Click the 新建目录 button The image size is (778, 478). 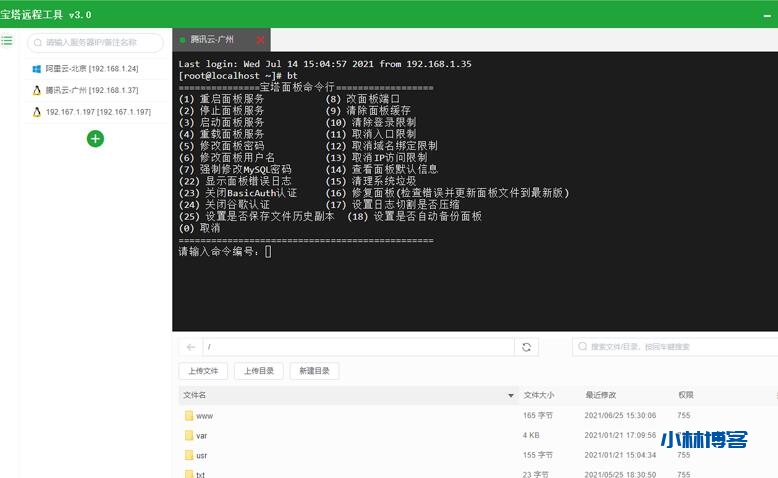314,371
